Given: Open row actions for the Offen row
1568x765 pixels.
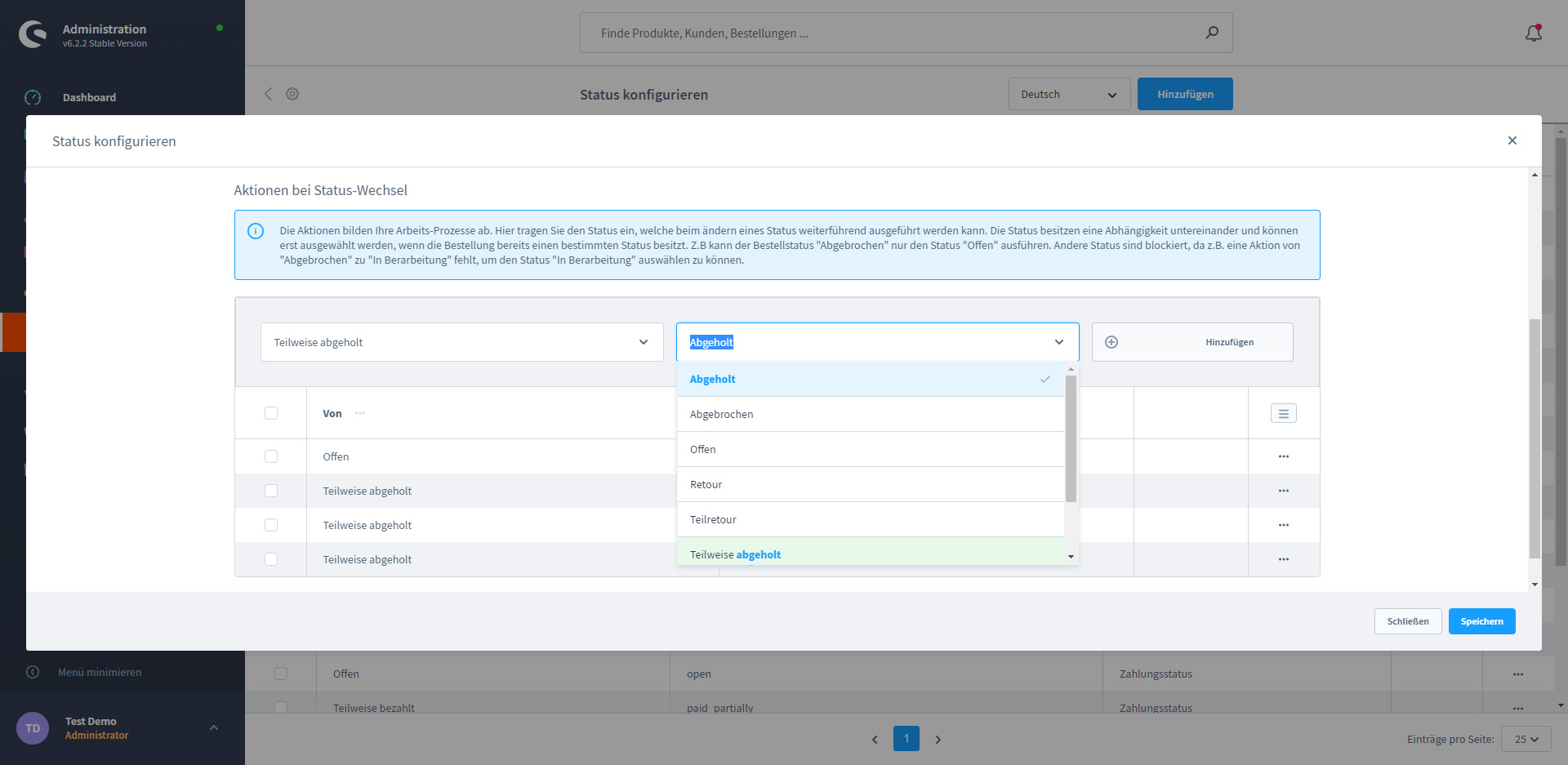Looking at the screenshot, I should 1284,456.
